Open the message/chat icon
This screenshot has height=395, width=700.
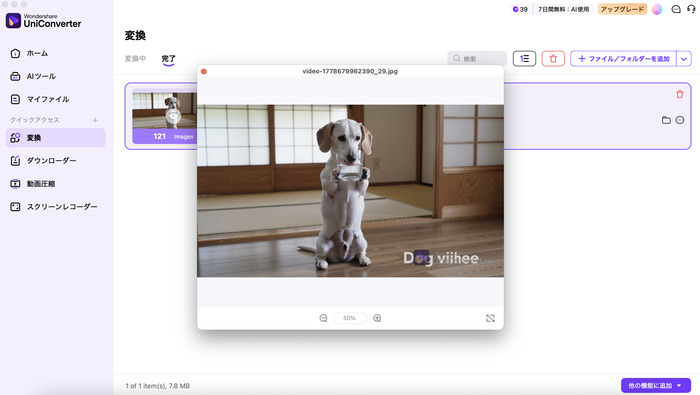click(x=676, y=9)
